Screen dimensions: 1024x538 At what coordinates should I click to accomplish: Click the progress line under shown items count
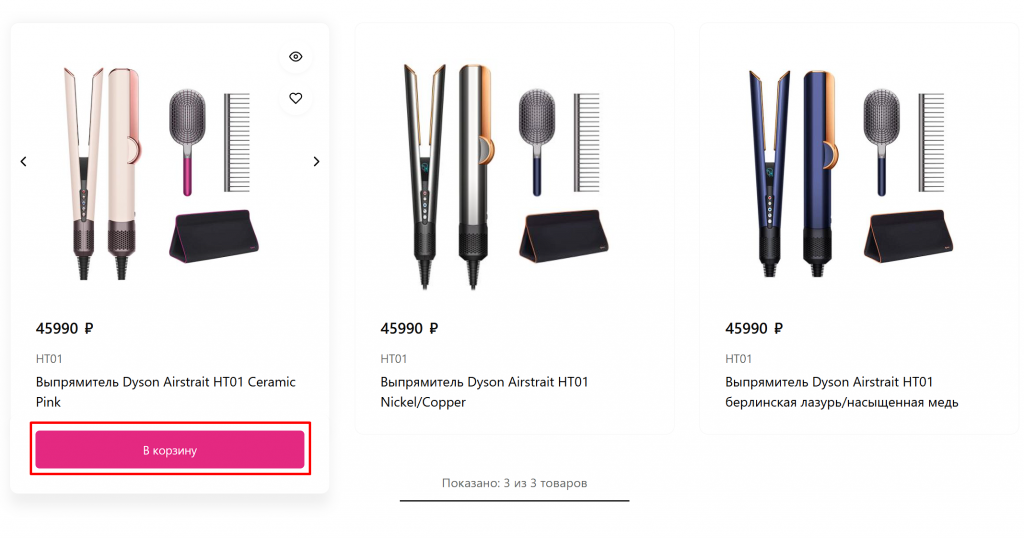pyautogui.click(x=515, y=501)
